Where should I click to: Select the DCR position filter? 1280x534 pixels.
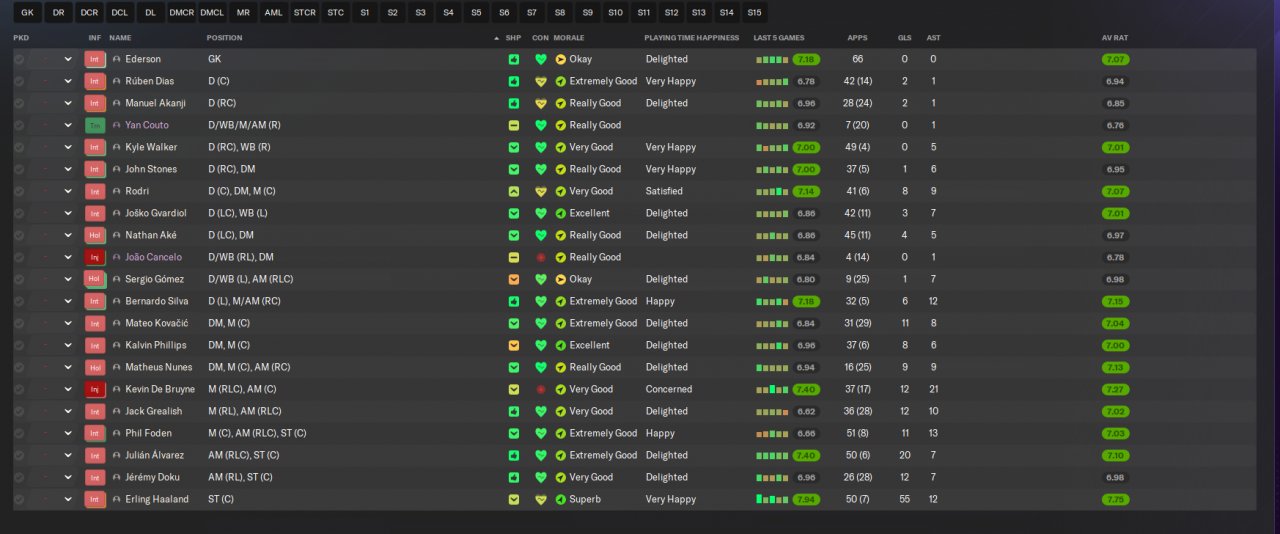(89, 13)
